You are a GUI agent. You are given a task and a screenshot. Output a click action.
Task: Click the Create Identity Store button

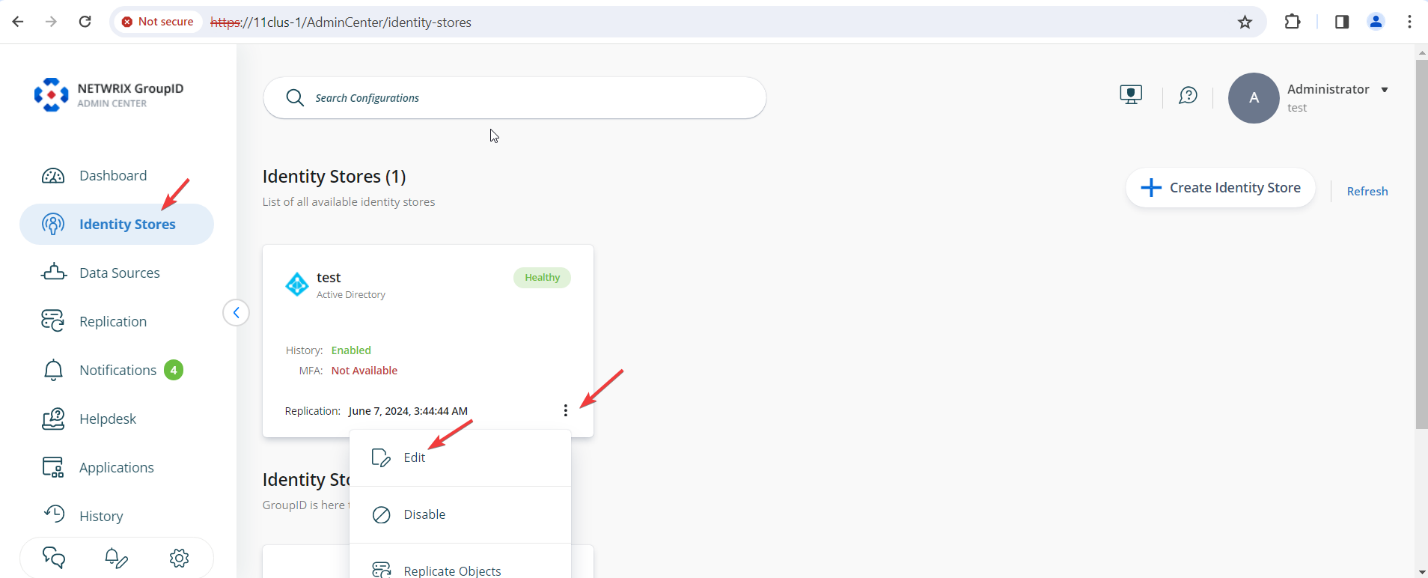[x=1220, y=187]
